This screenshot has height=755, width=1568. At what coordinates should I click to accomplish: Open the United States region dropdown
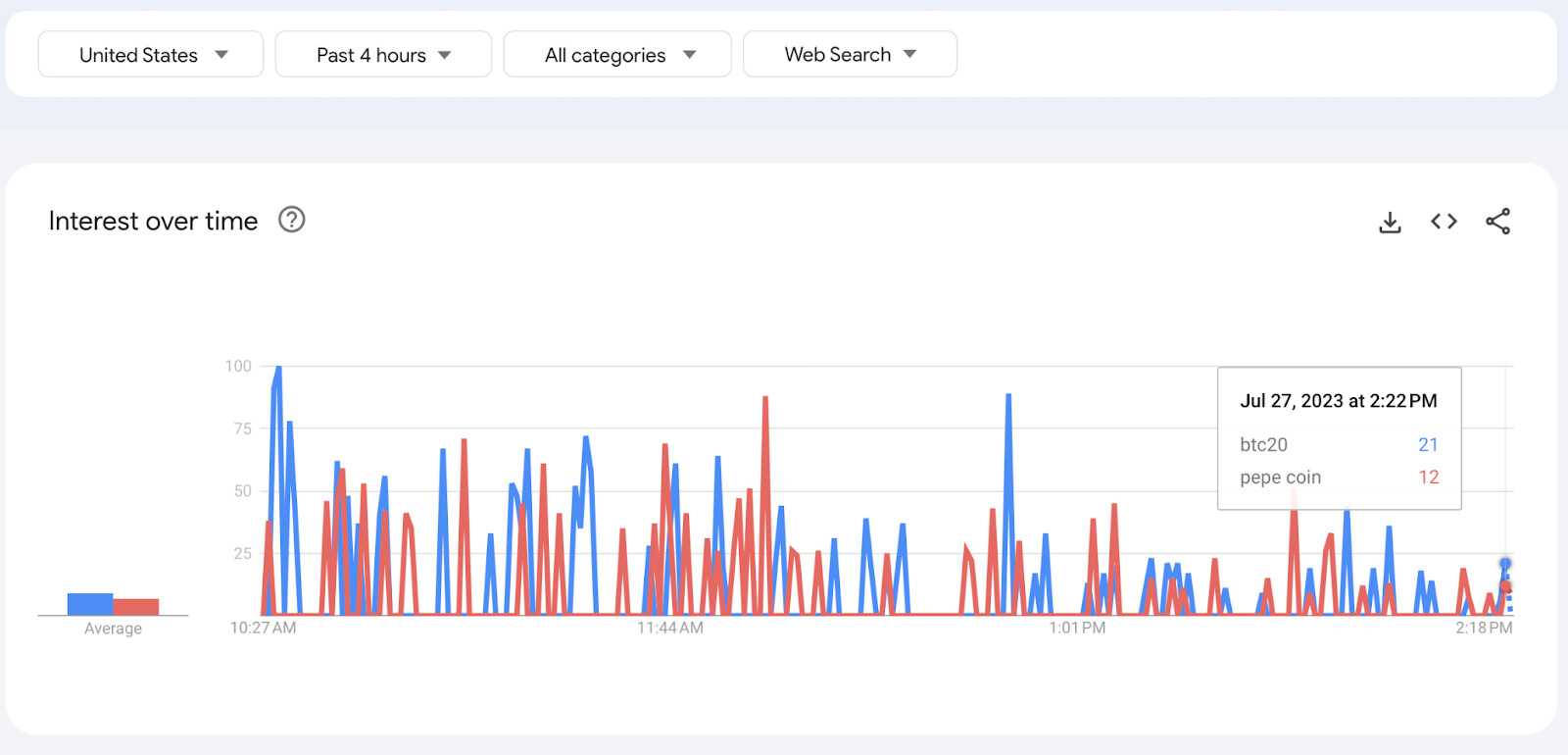click(x=151, y=55)
